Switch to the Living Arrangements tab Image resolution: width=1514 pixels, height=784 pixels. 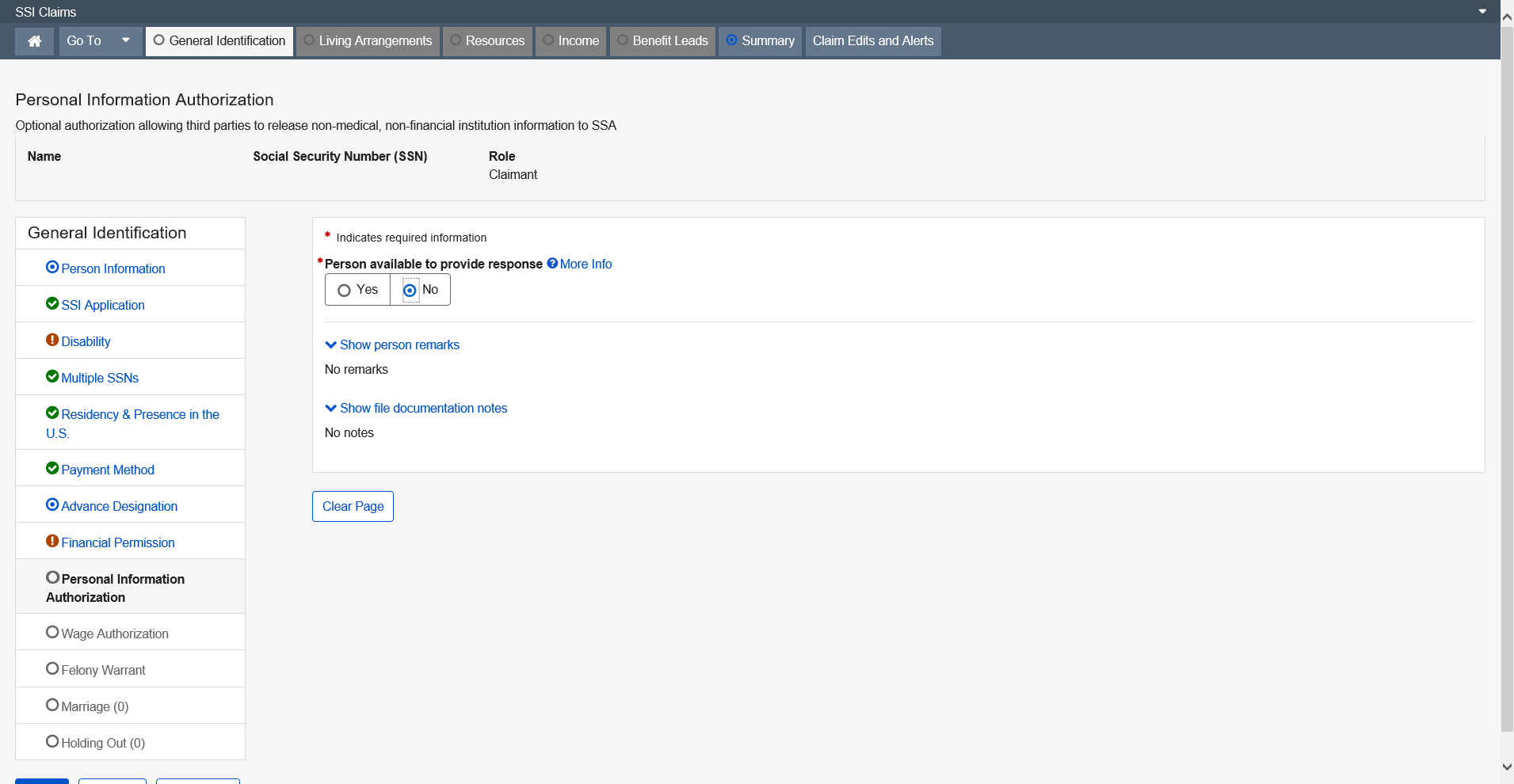tap(368, 41)
